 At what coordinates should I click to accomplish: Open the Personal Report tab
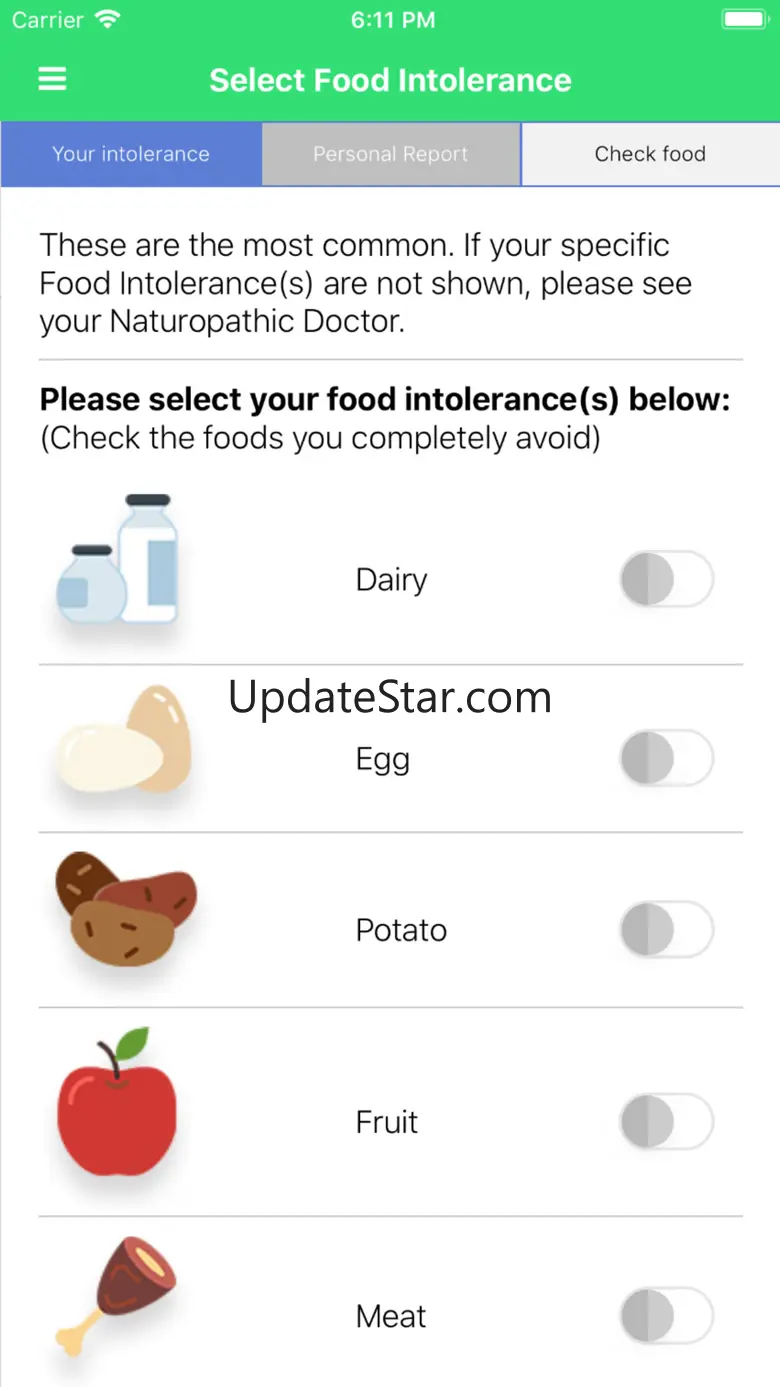390,154
